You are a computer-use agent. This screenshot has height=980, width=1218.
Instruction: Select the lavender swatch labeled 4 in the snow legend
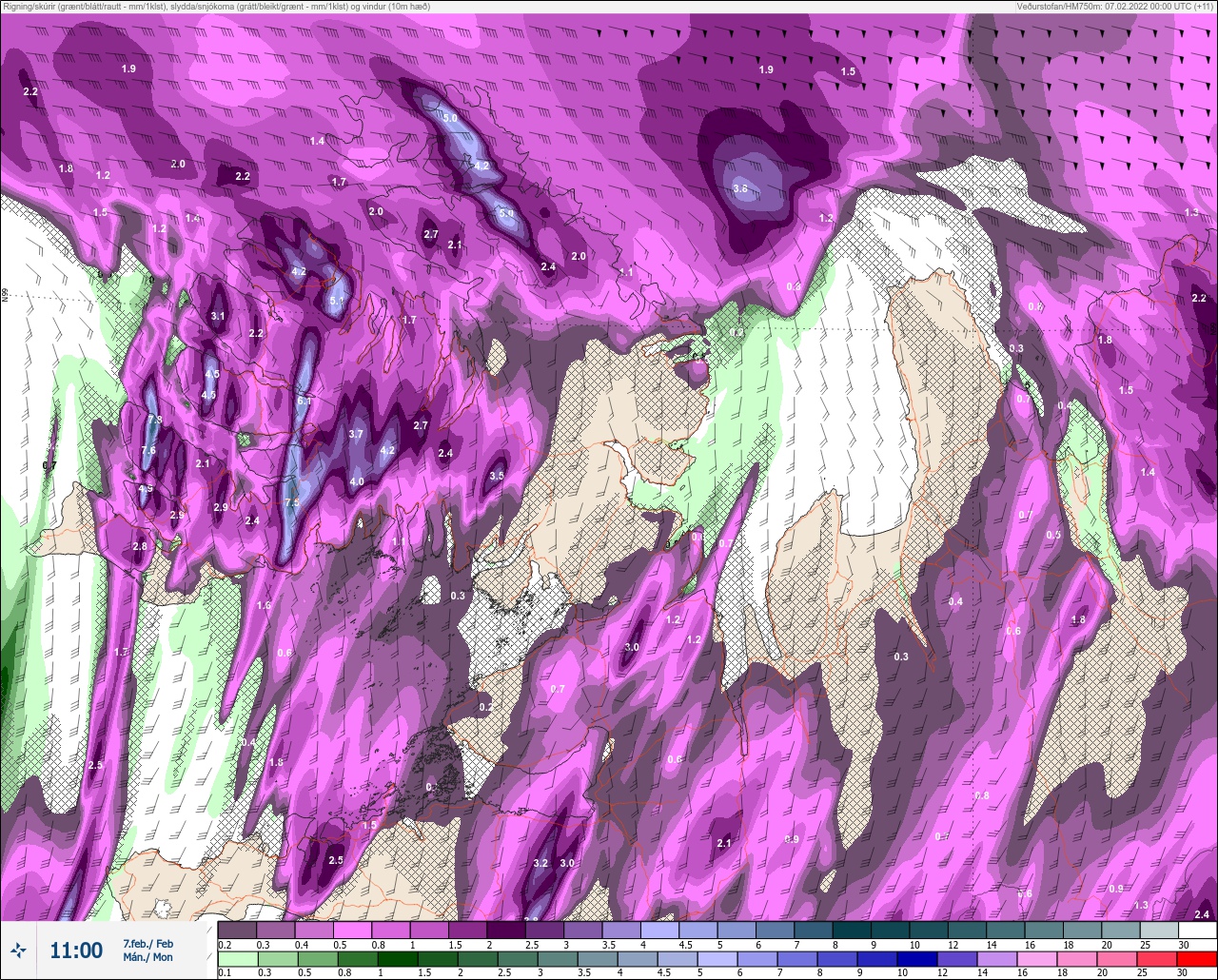pos(659,930)
